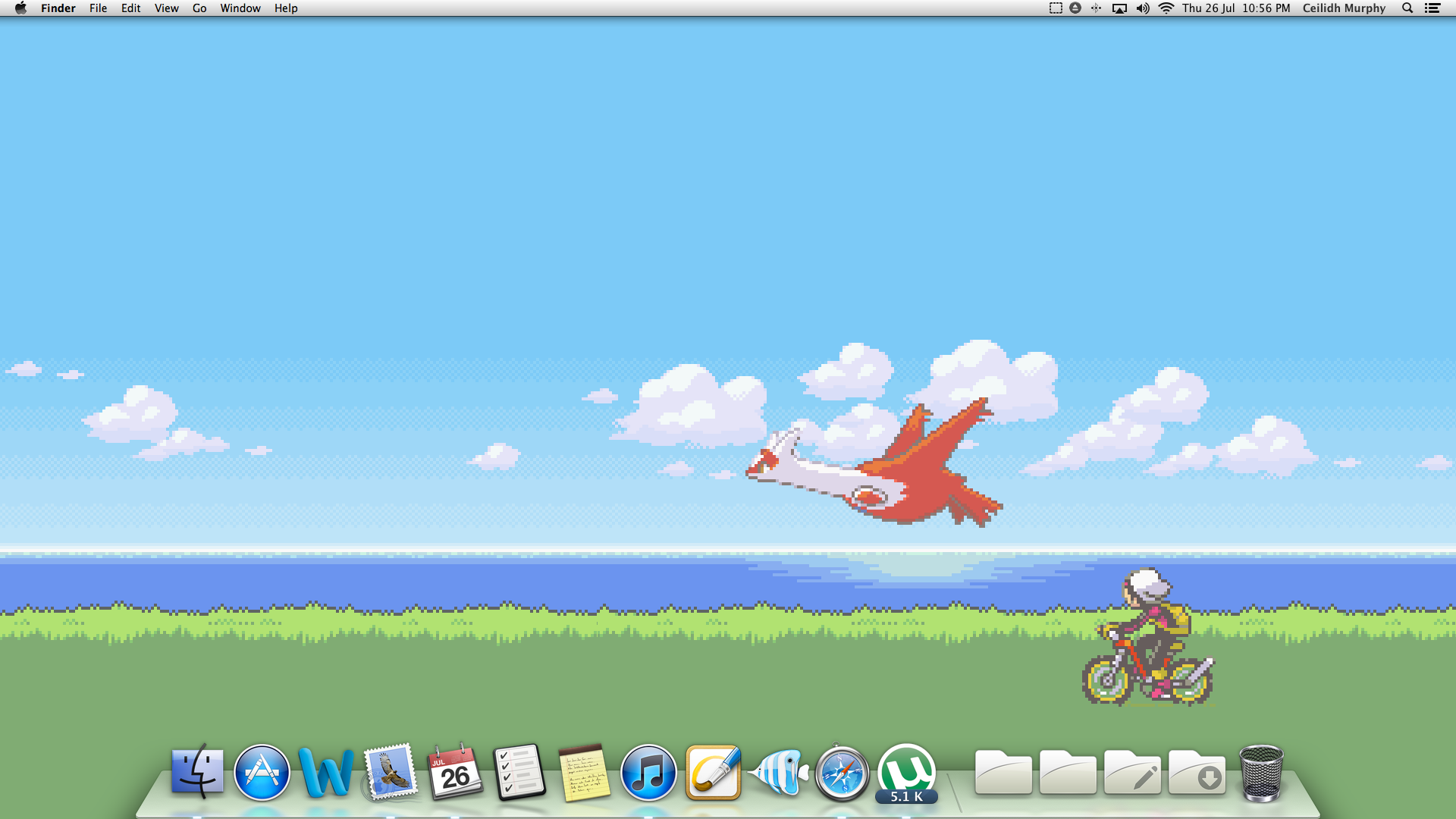Open Wi-Fi status menu
The image size is (1456, 819).
1166,8
